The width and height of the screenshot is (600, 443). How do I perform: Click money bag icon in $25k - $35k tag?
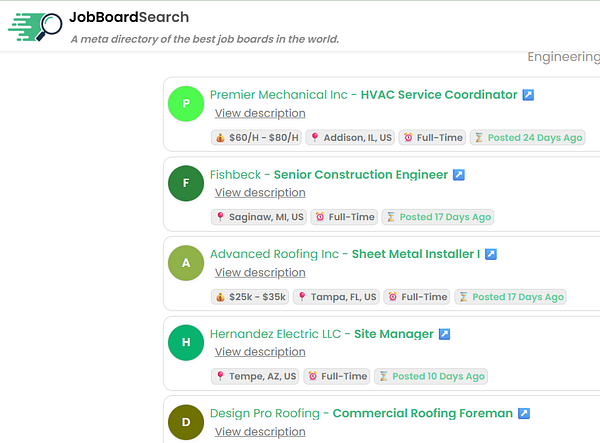(220, 297)
